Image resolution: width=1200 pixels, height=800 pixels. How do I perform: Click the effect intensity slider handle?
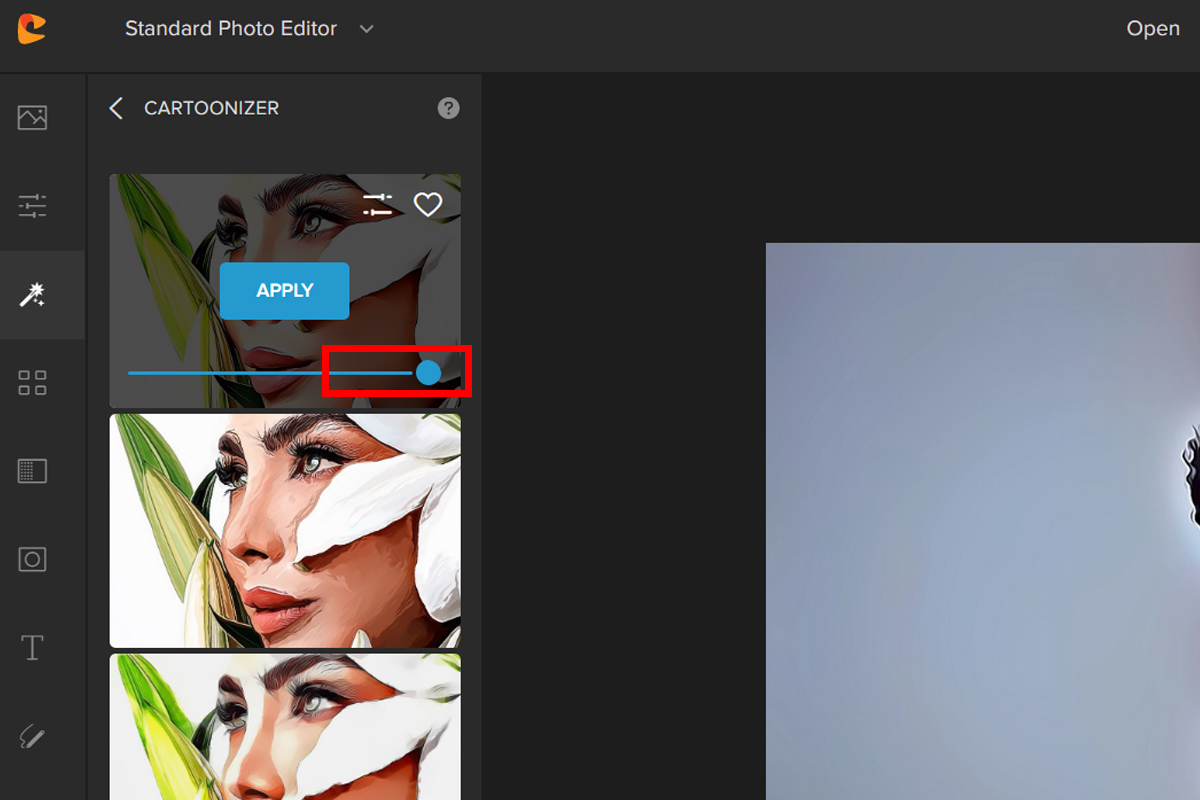click(x=428, y=373)
